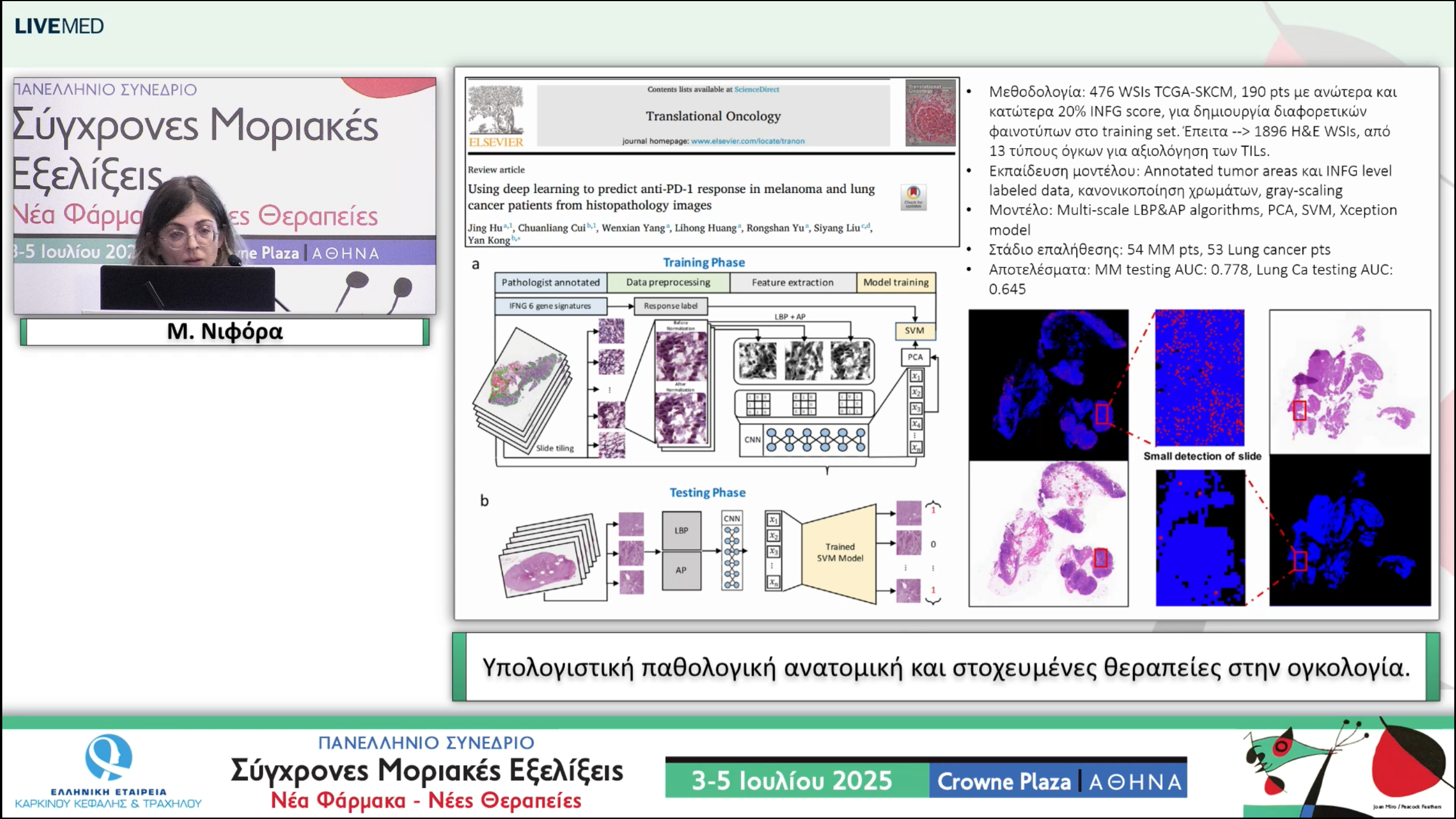The height and width of the screenshot is (819, 1456).
Task: Click the Model training phase box
Action: point(895,282)
